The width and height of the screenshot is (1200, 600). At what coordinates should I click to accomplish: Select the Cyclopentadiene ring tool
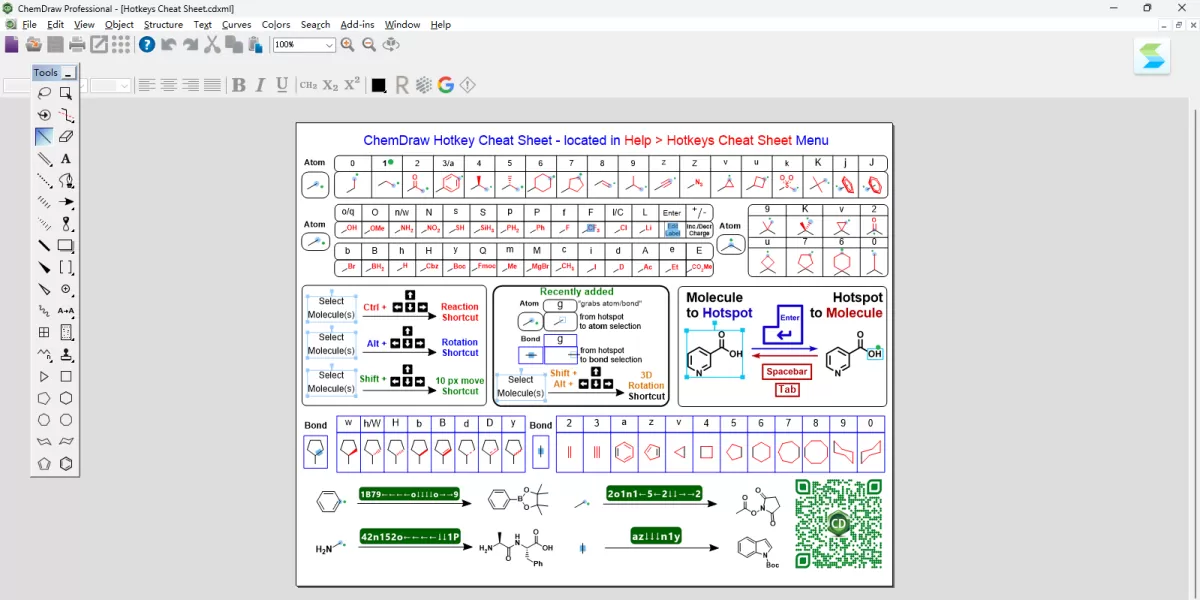click(x=44, y=464)
